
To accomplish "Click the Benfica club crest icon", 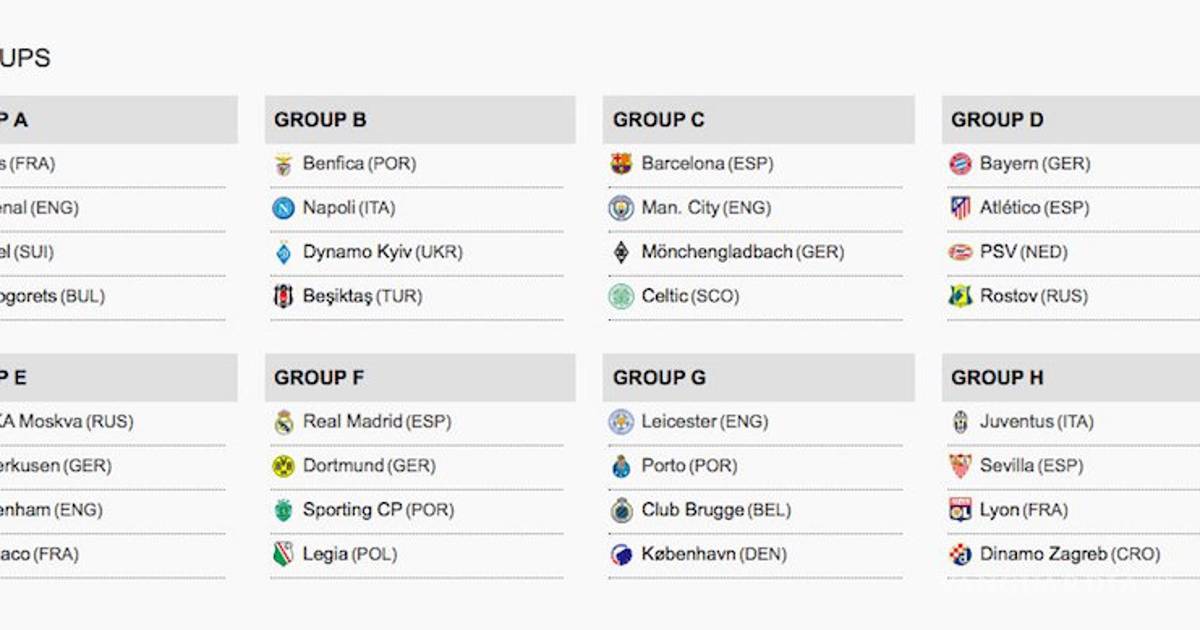I will point(284,165).
